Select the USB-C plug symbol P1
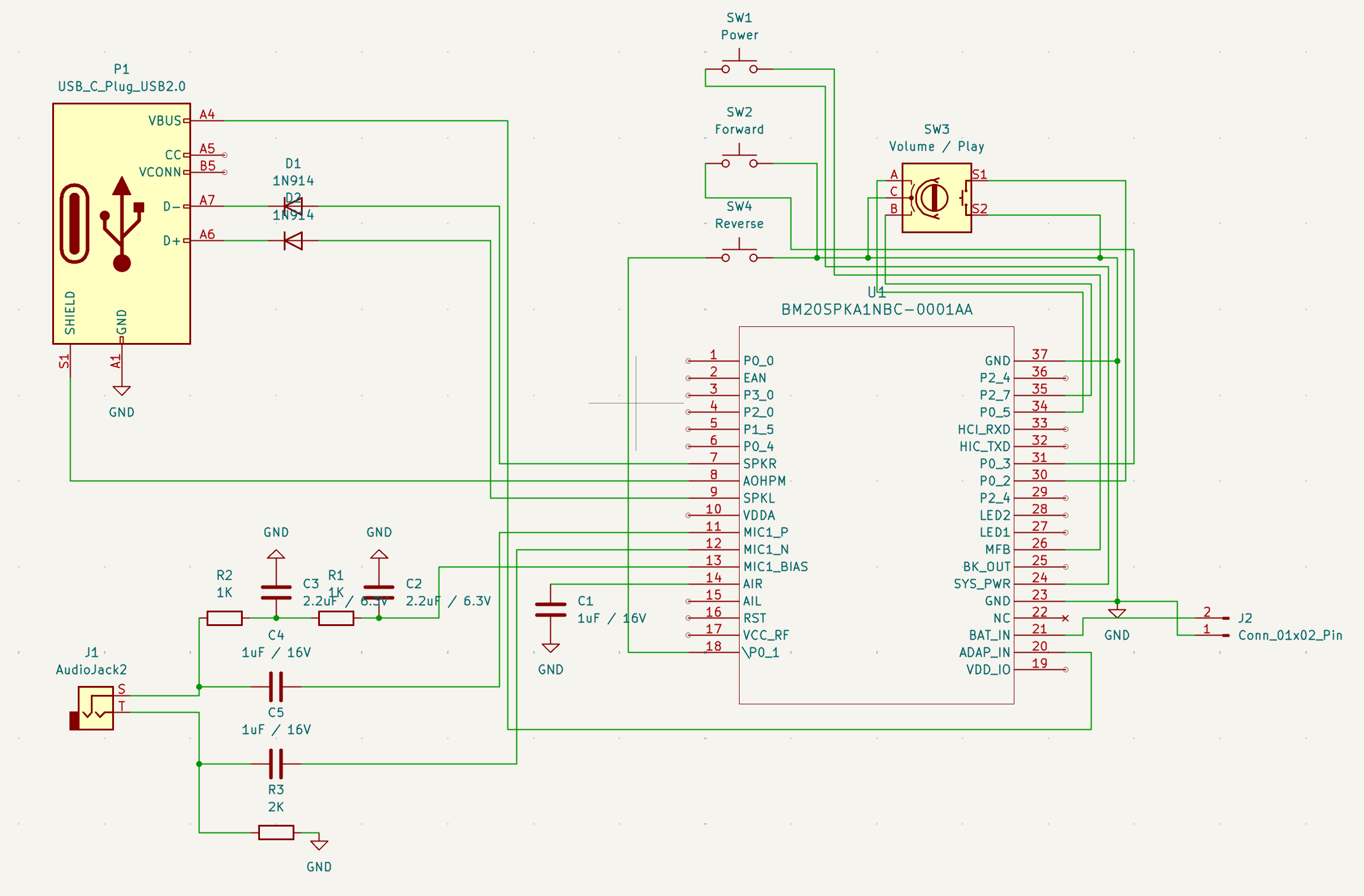This screenshot has width=1364, height=896. (121, 224)
